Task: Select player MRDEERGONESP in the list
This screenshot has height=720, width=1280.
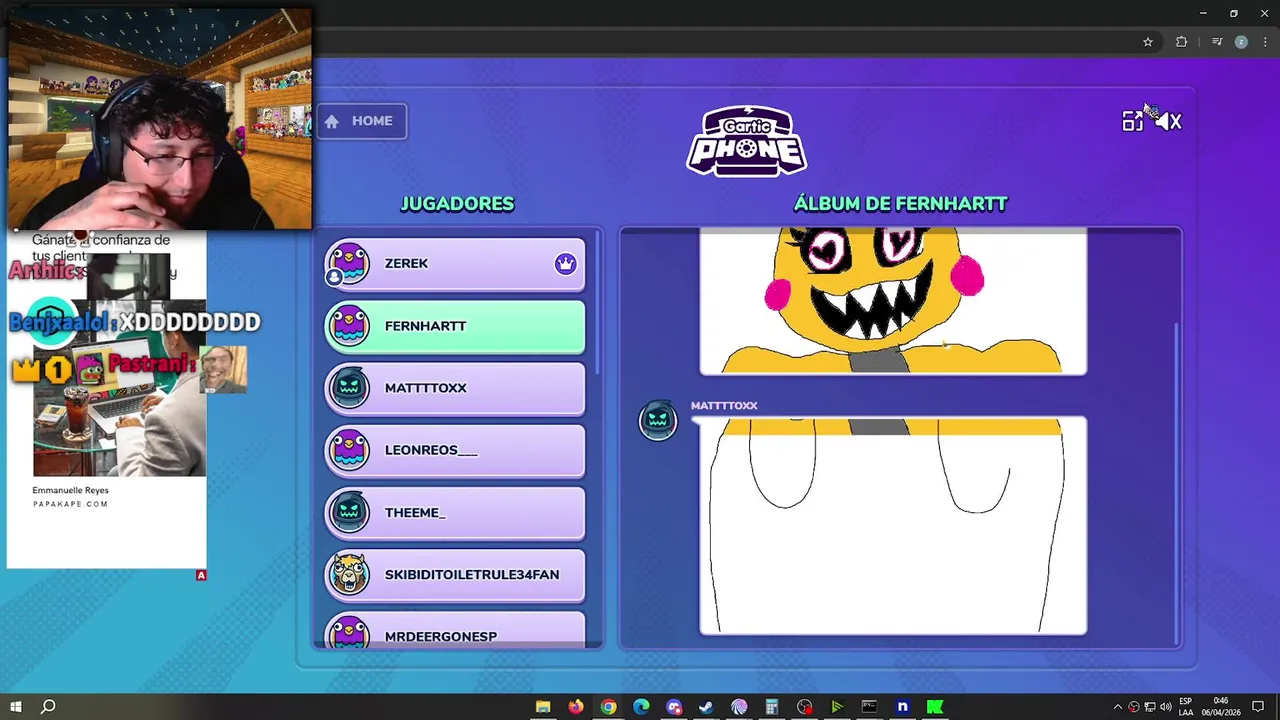Action: click(x=455, y=632)
